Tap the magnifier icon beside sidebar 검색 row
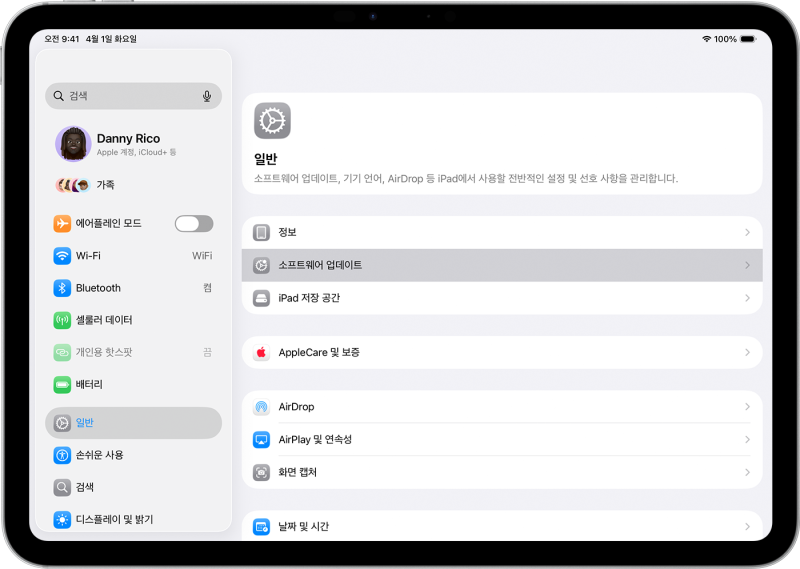The height and width of the screenshot is (569, 800). click(62, 487)
